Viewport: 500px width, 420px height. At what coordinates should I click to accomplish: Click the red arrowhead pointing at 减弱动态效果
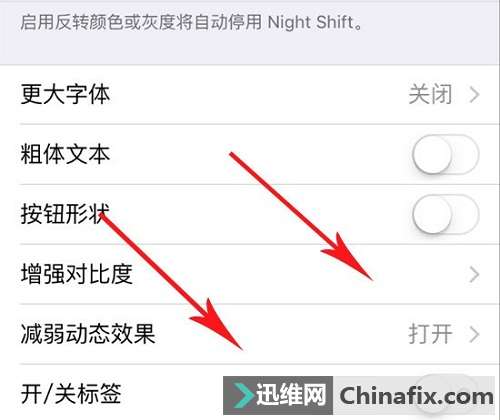click(218, 325)
